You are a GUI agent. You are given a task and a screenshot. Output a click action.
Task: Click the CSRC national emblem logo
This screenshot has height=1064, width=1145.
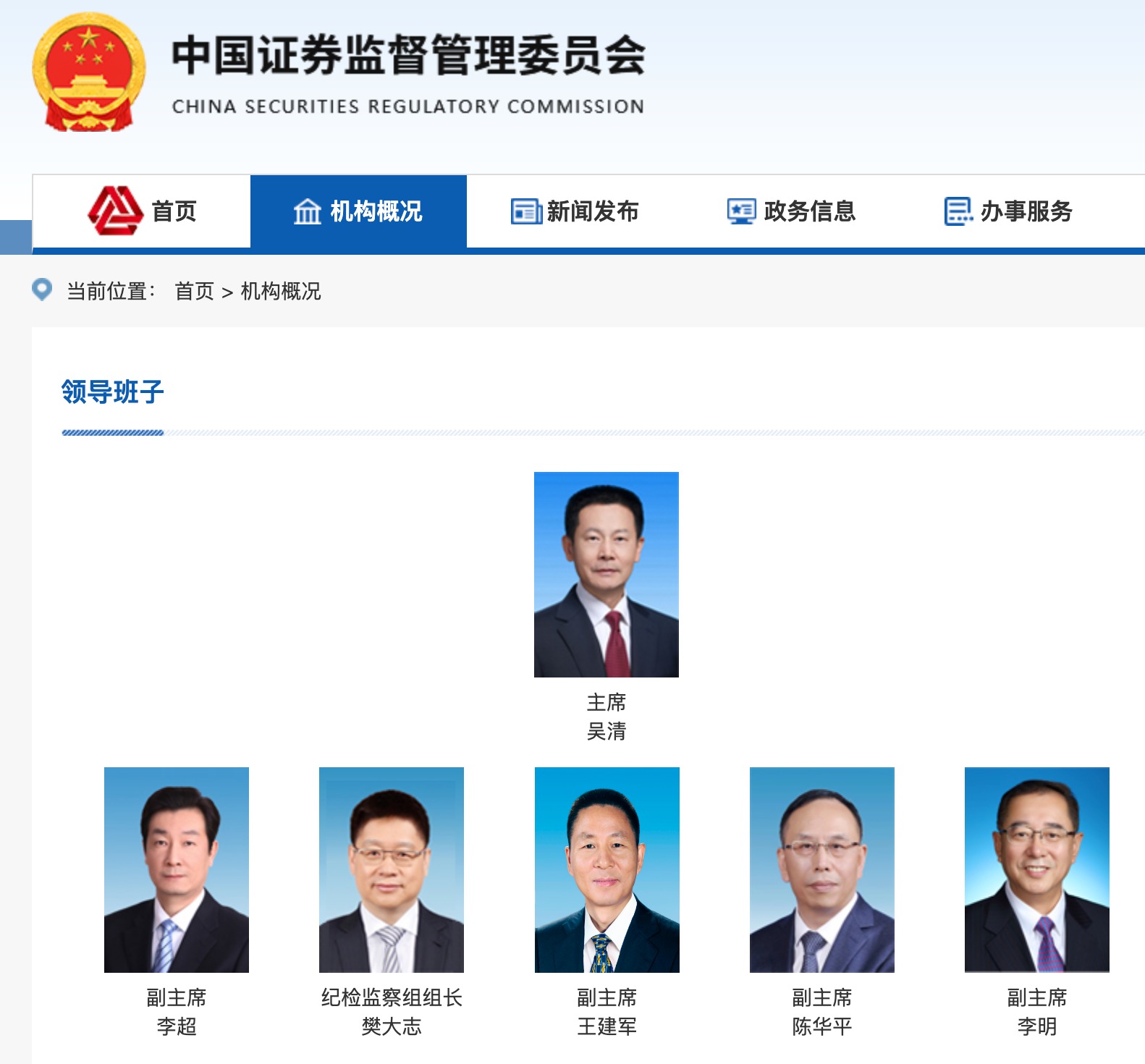pos(89,72)
